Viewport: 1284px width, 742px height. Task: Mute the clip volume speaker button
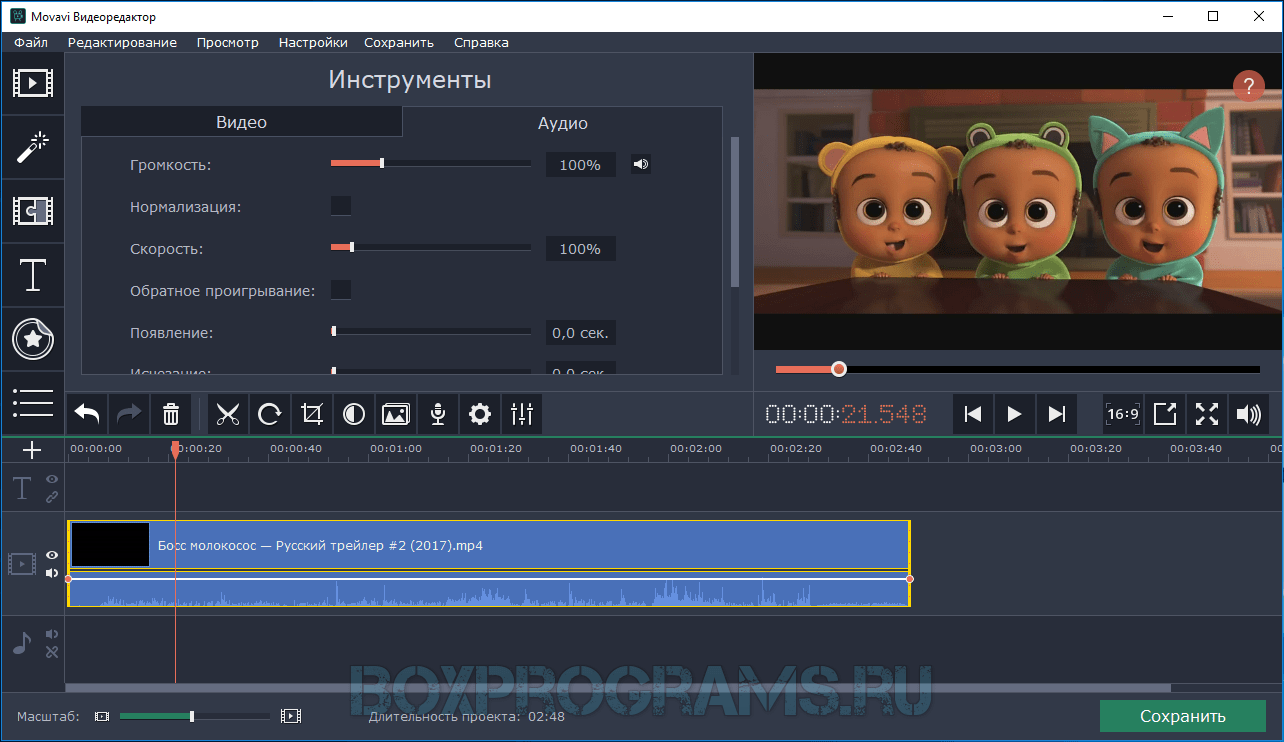(x=641, y=165)
